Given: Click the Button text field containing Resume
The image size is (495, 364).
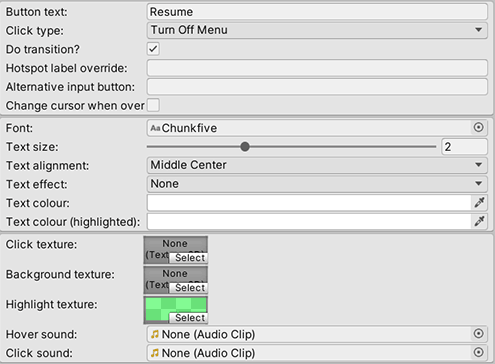Looking at the screenshot, I should point(317,12).
